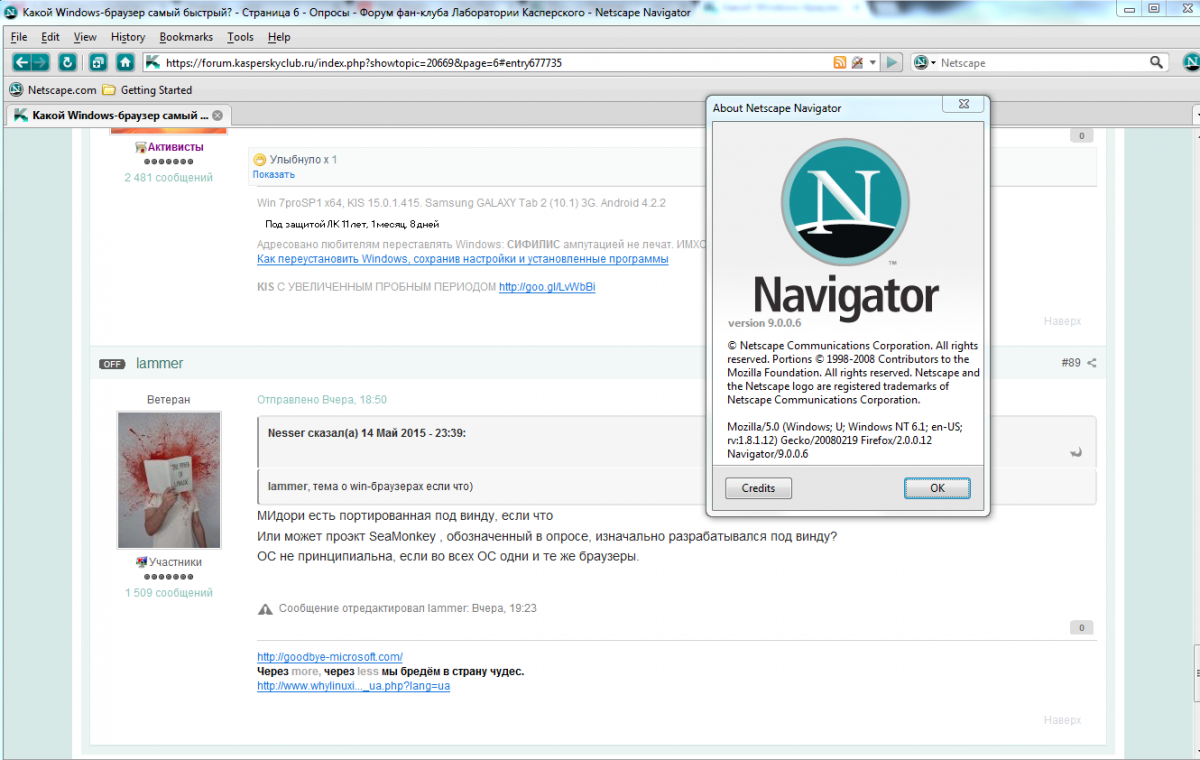Open Как переустановить Windows link
The height and width of the screenshot is (760, 1200).
click(x=463, y=259)
